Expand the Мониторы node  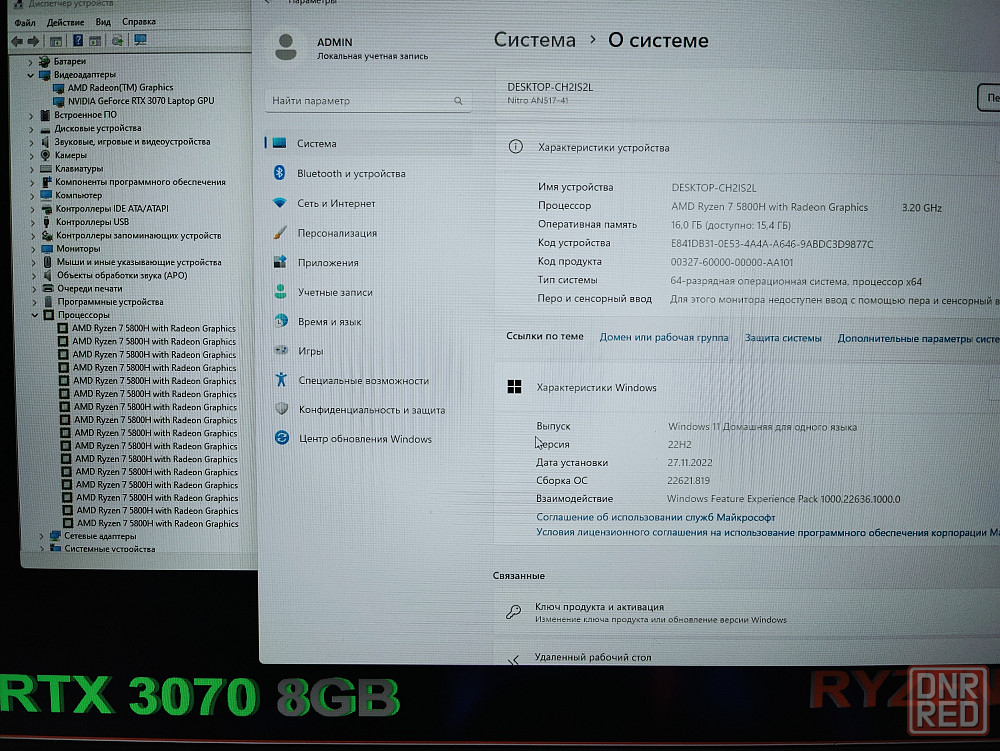[33, 249]
